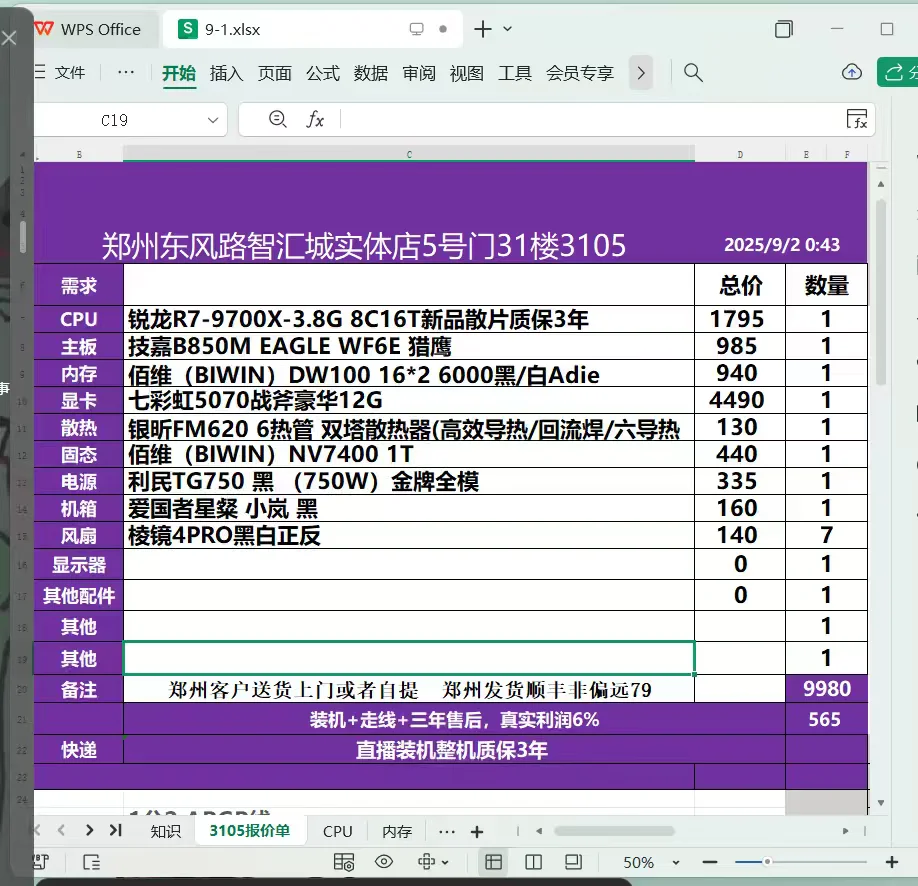Select the 数据 ribbon tab
Screen dimensions: 918x886
point(371,73)
